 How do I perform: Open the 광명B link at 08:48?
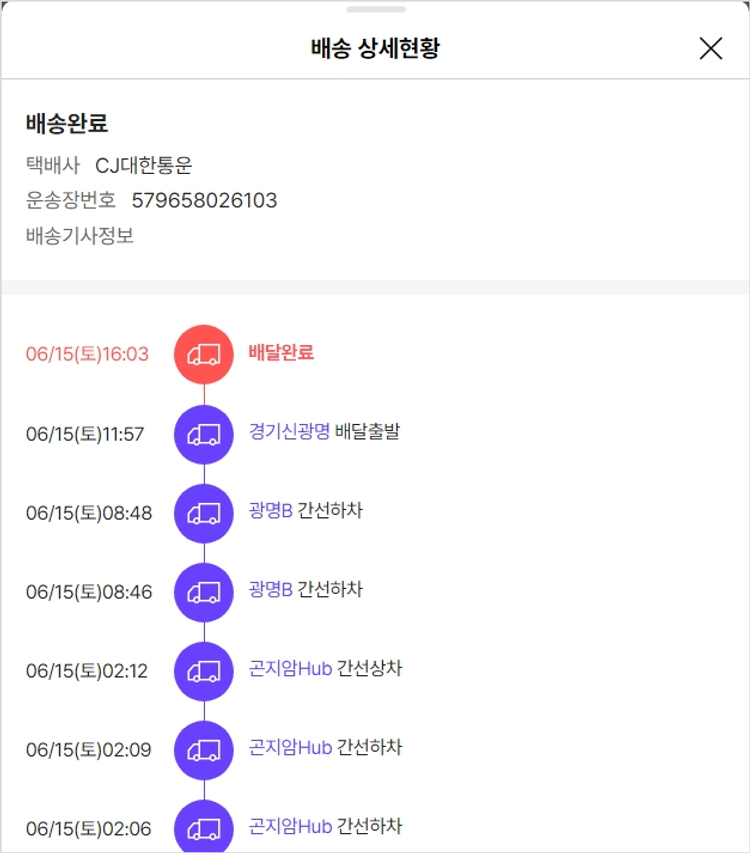pos(270,511)
